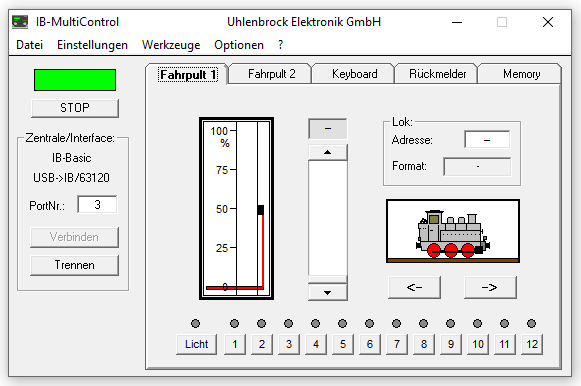Click the indicator LED above button 10
This screenshot has height=386, width=581.
(477, 323)
